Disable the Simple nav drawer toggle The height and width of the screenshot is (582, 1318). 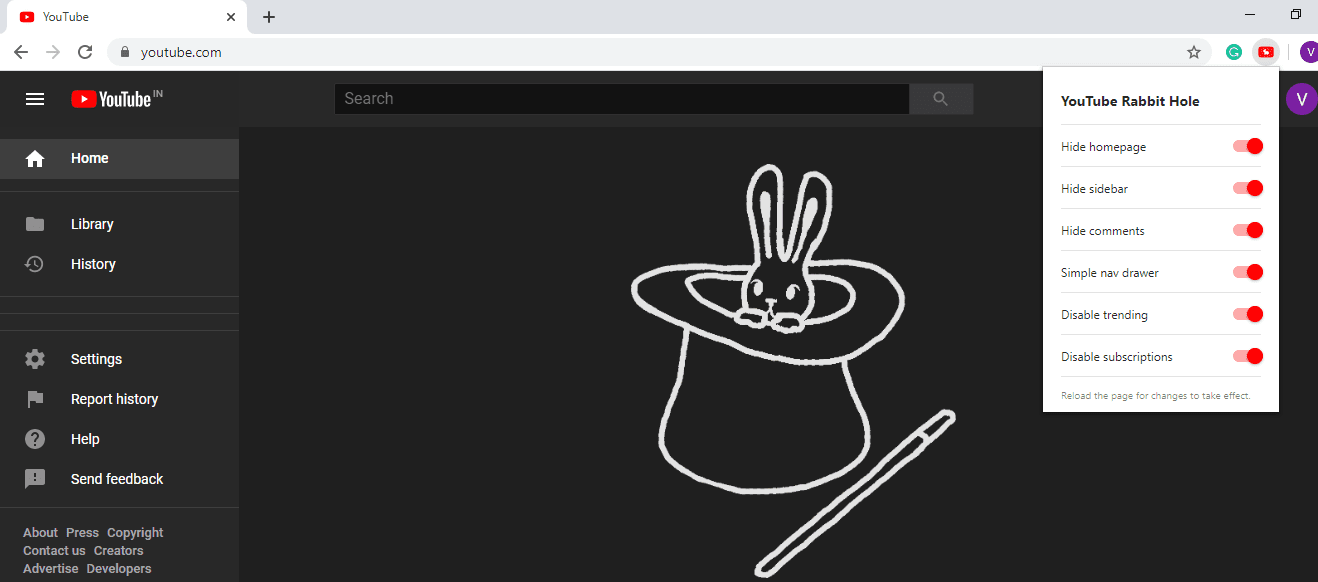tap(1248, 272)
